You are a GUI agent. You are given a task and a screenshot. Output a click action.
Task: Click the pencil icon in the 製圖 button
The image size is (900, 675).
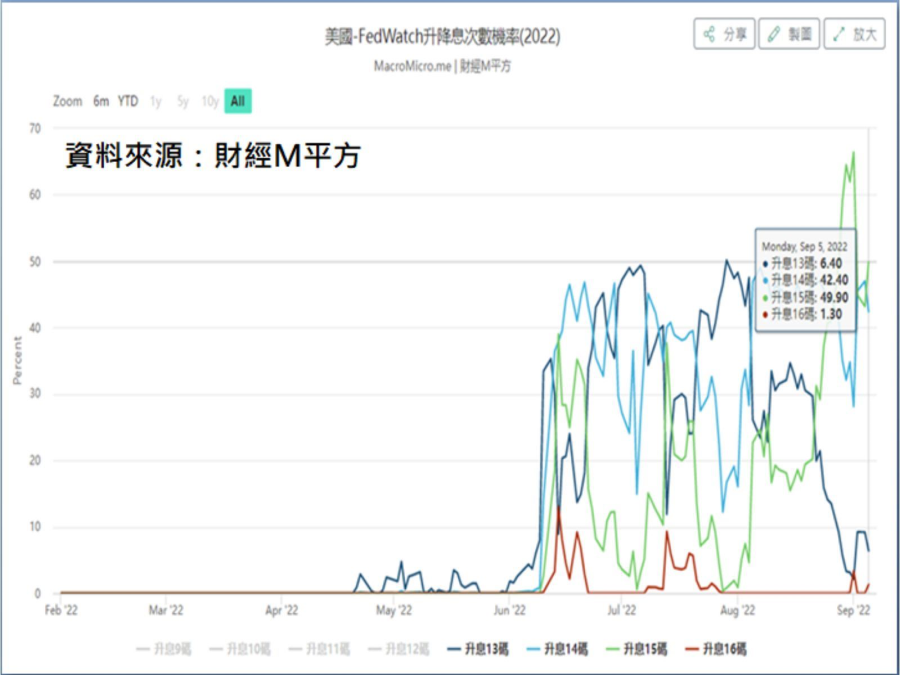[x=774, y=34]
